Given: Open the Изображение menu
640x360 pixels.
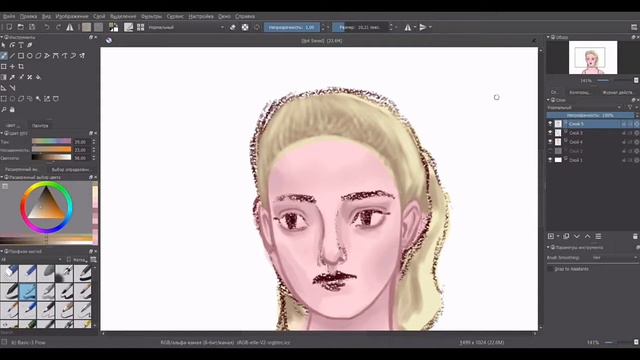Looking at the screenshot, I should (72, 16).
